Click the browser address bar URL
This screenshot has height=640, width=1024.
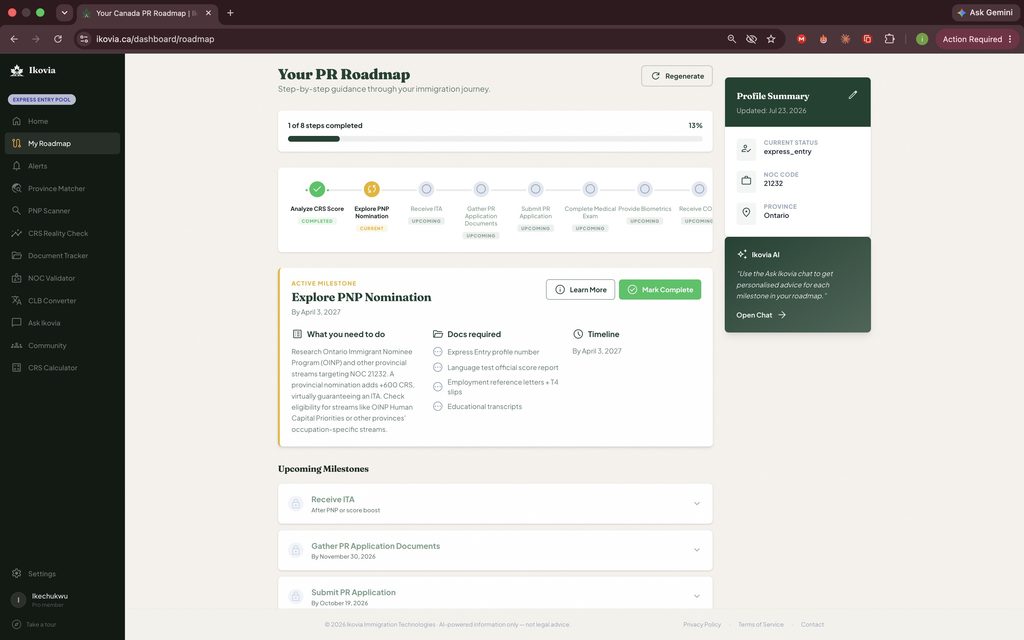(155, 39)
